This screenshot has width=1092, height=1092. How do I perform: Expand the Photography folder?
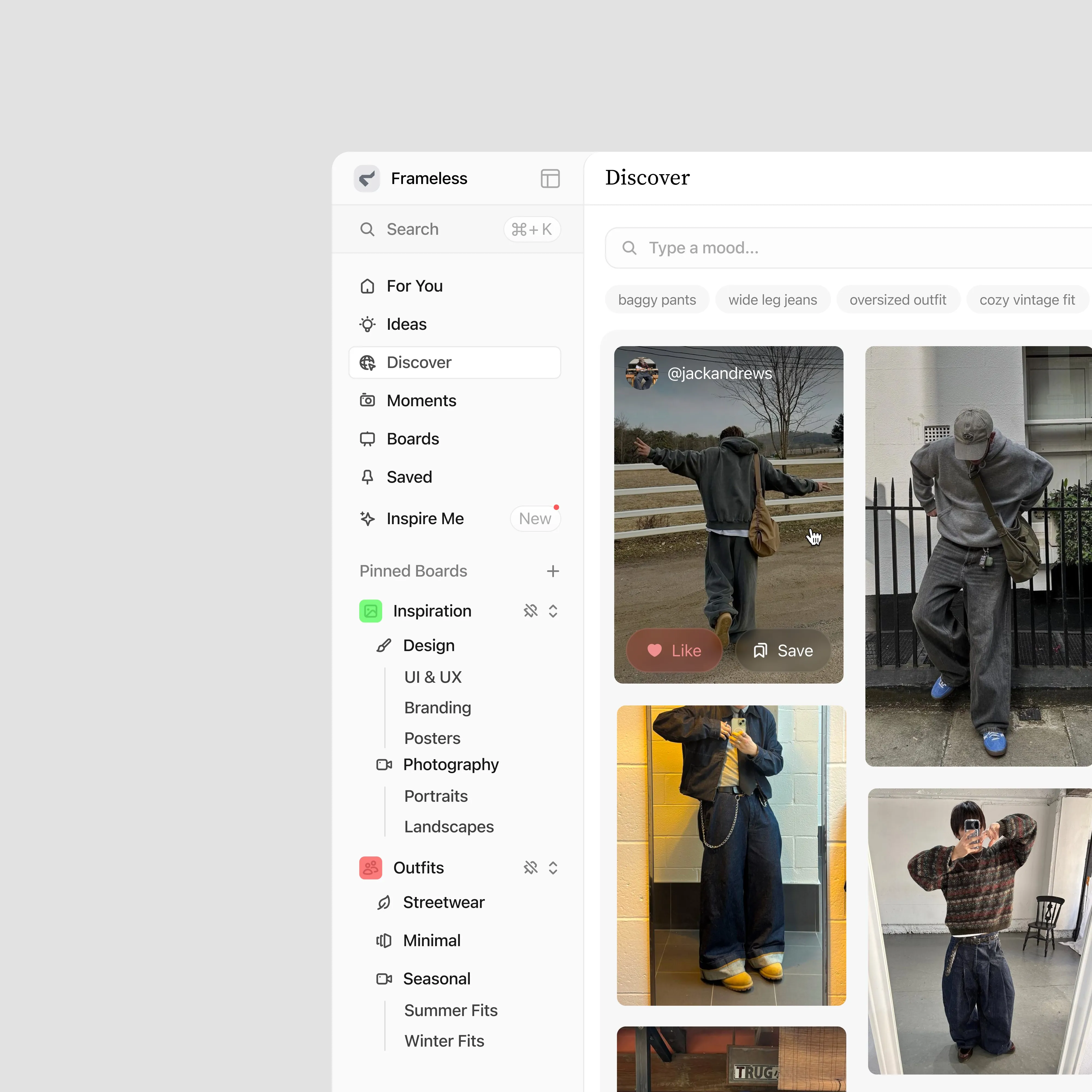(x=450, y=764)
